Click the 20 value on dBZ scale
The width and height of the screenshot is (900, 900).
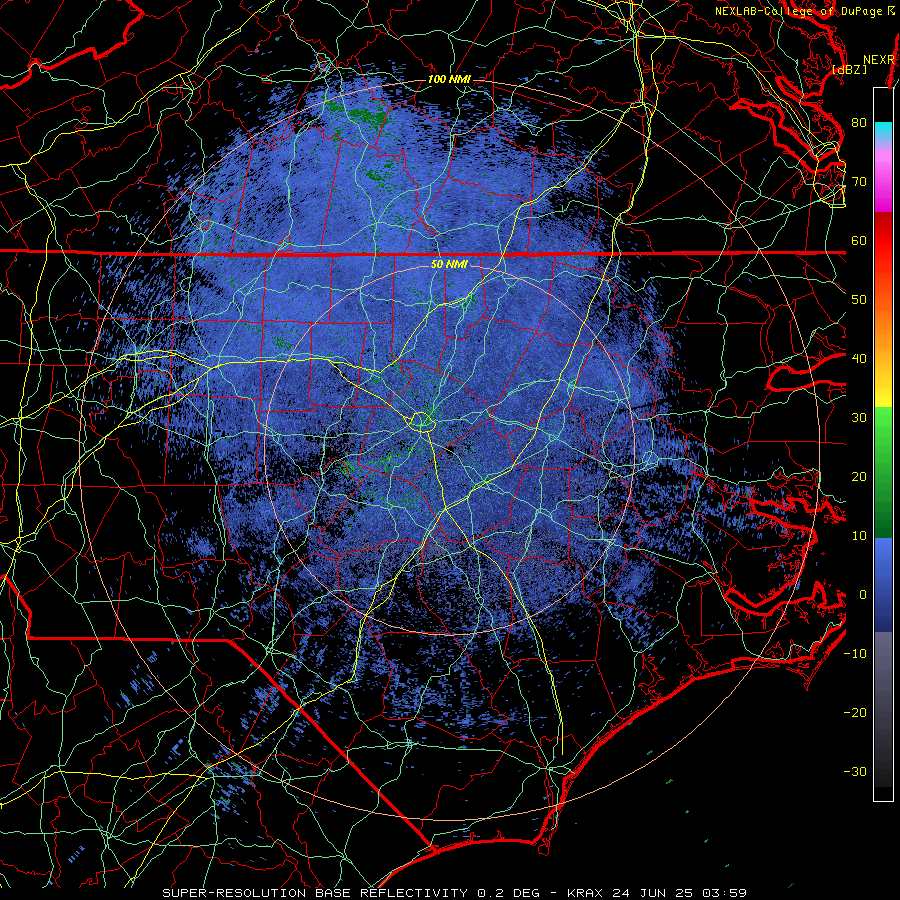coord(859,478)
